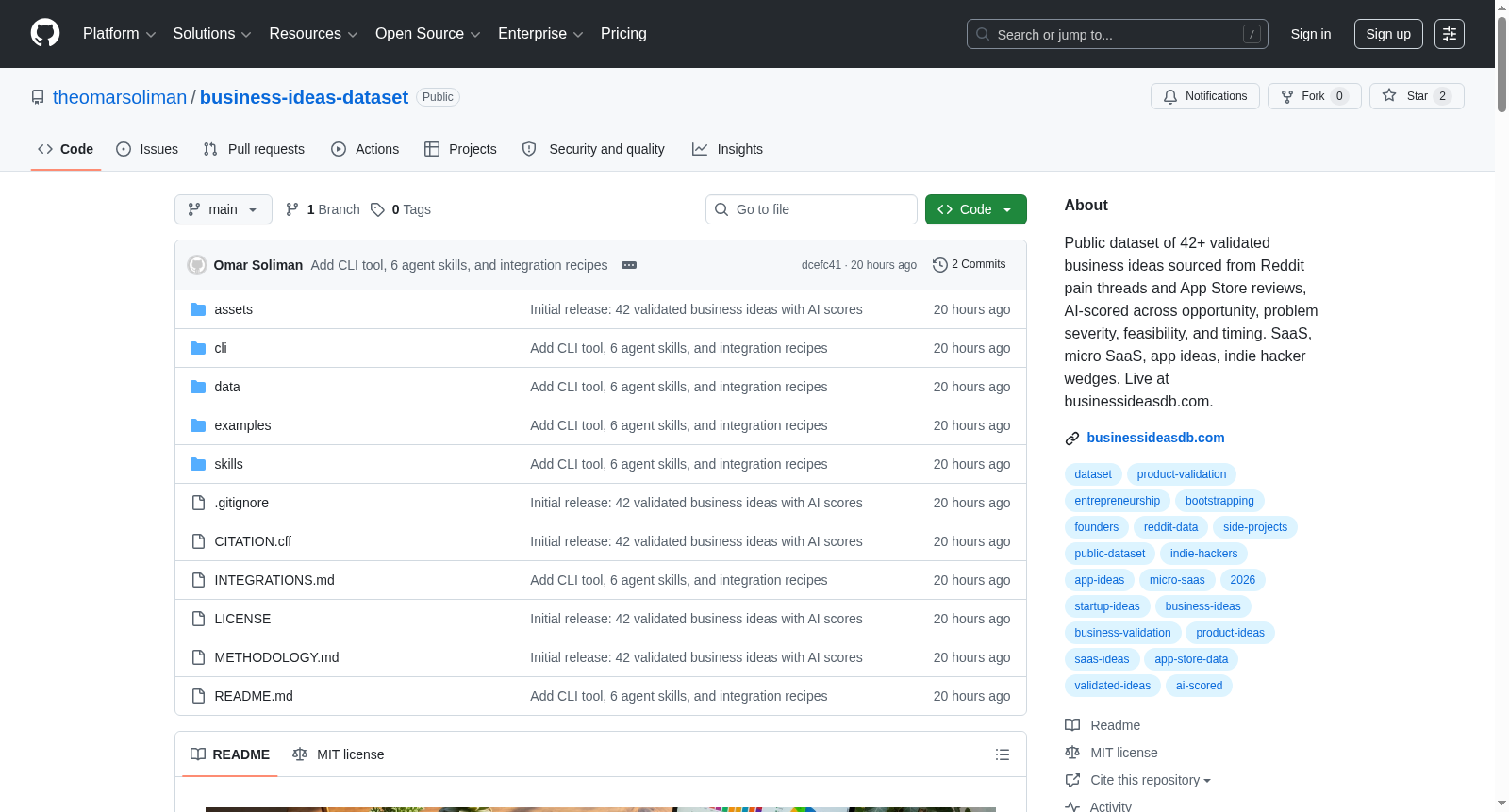Open Notifications bell button
Viewport: 1509px width, 812px height.
[x=1204, y=96]
